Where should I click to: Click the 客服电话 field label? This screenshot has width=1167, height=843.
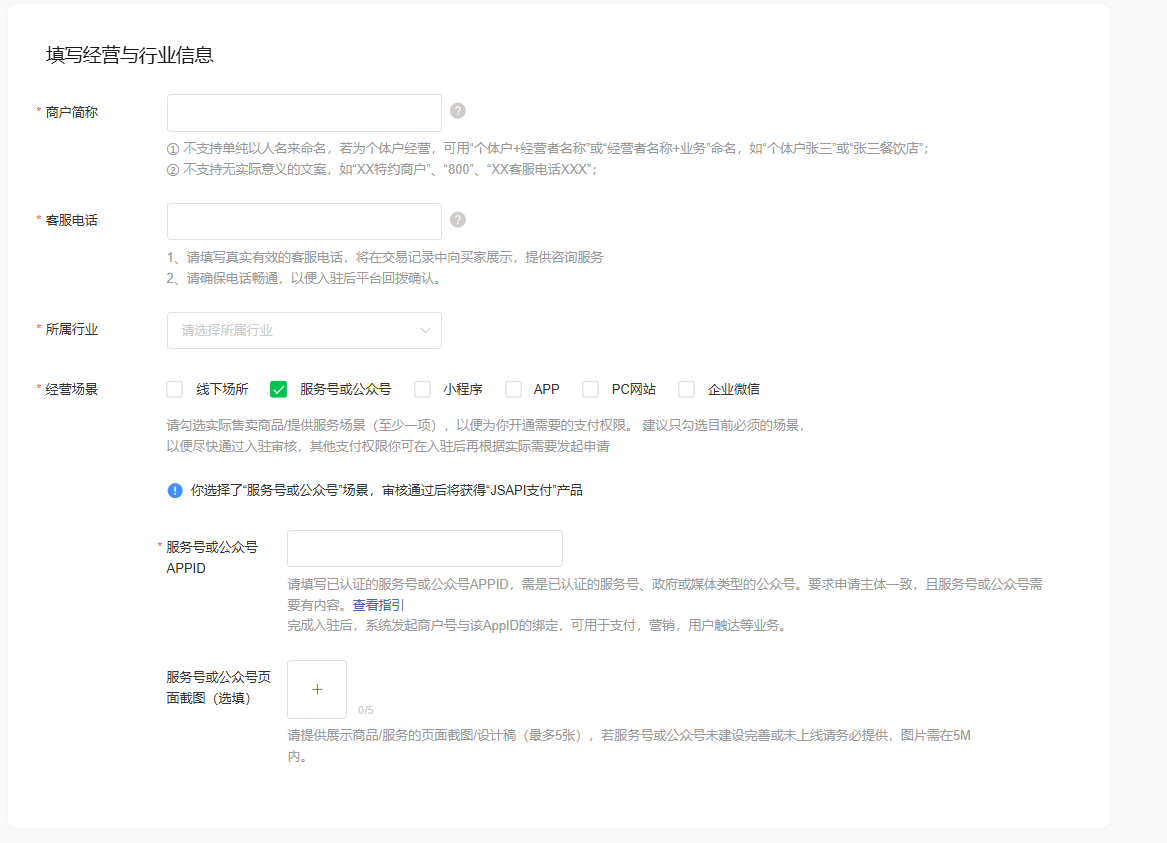click(72, 220)
